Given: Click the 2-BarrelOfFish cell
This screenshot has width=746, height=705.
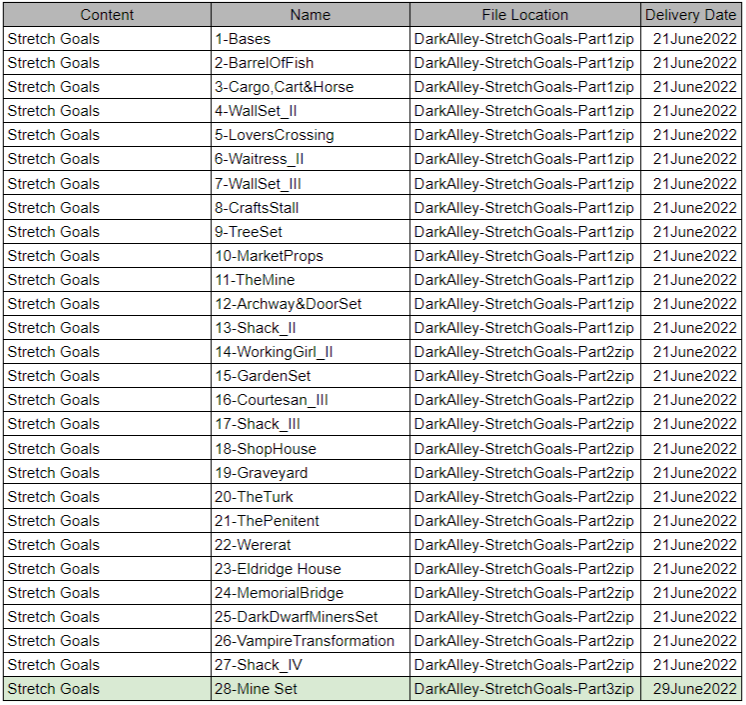Looking at the screenshot, I should pos(310,63).
